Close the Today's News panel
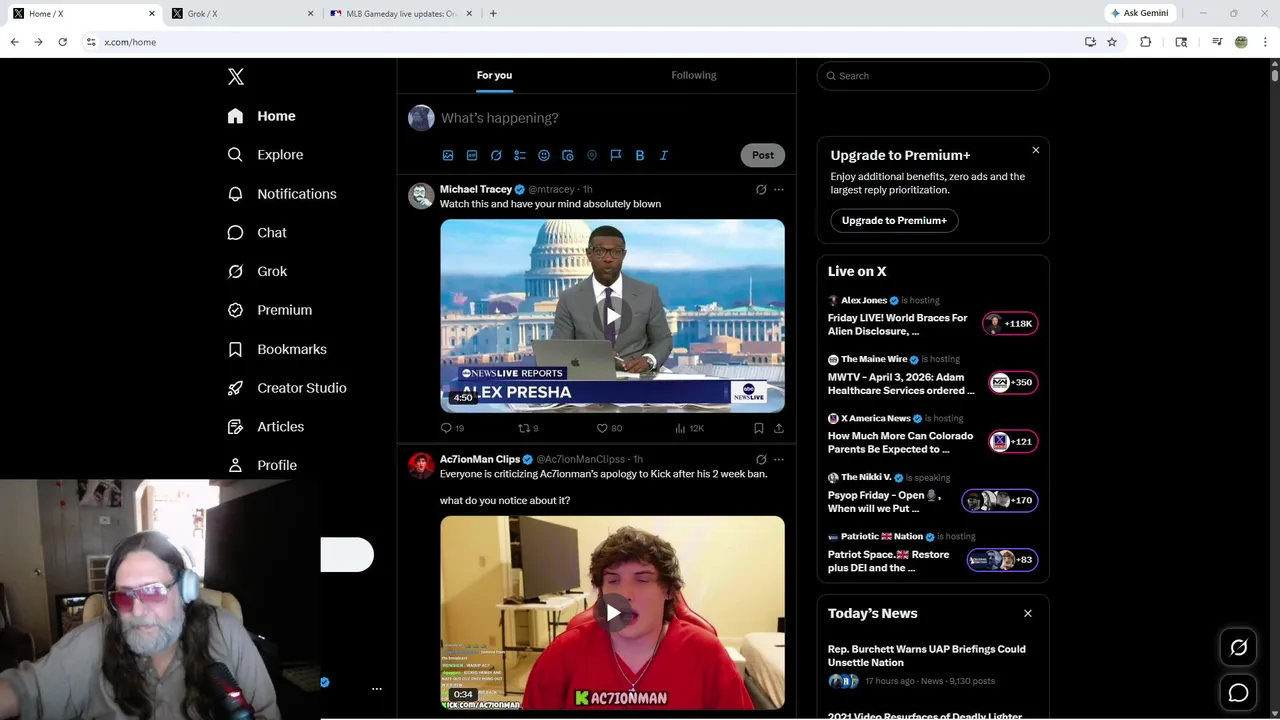 (1027, 613)
